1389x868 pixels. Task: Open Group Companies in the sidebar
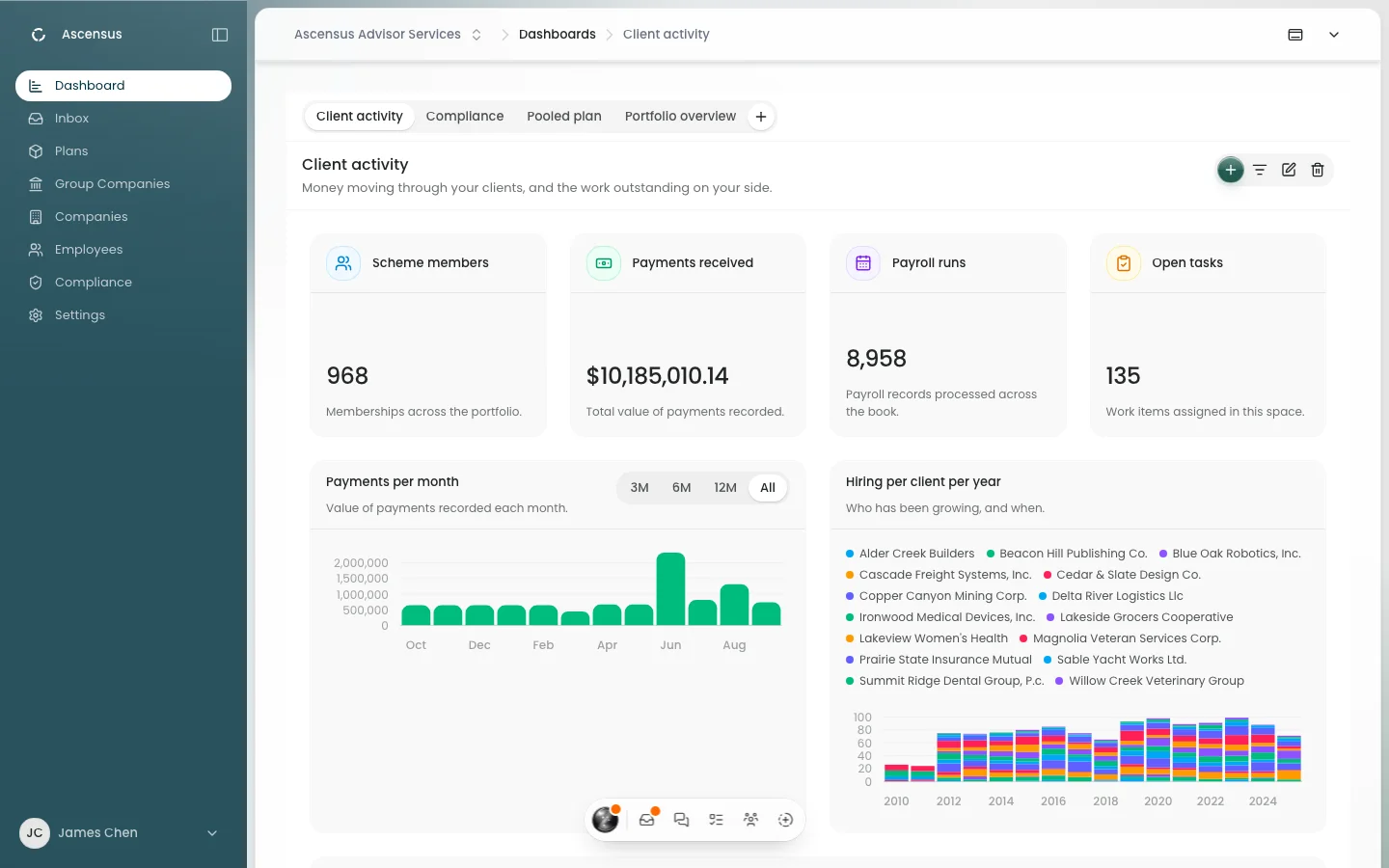pyautogui.click(x=123, y=184)
